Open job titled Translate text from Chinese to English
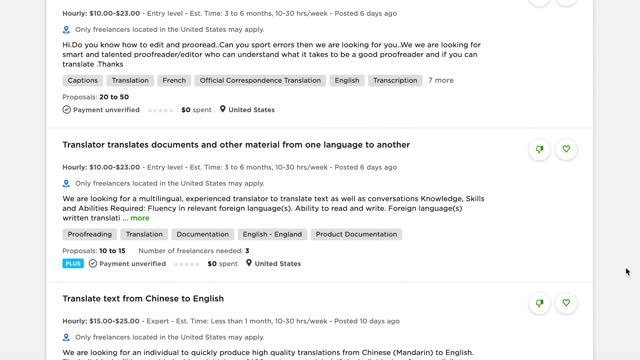The height and width of the screenshot is (360, 640). point(143,299)
